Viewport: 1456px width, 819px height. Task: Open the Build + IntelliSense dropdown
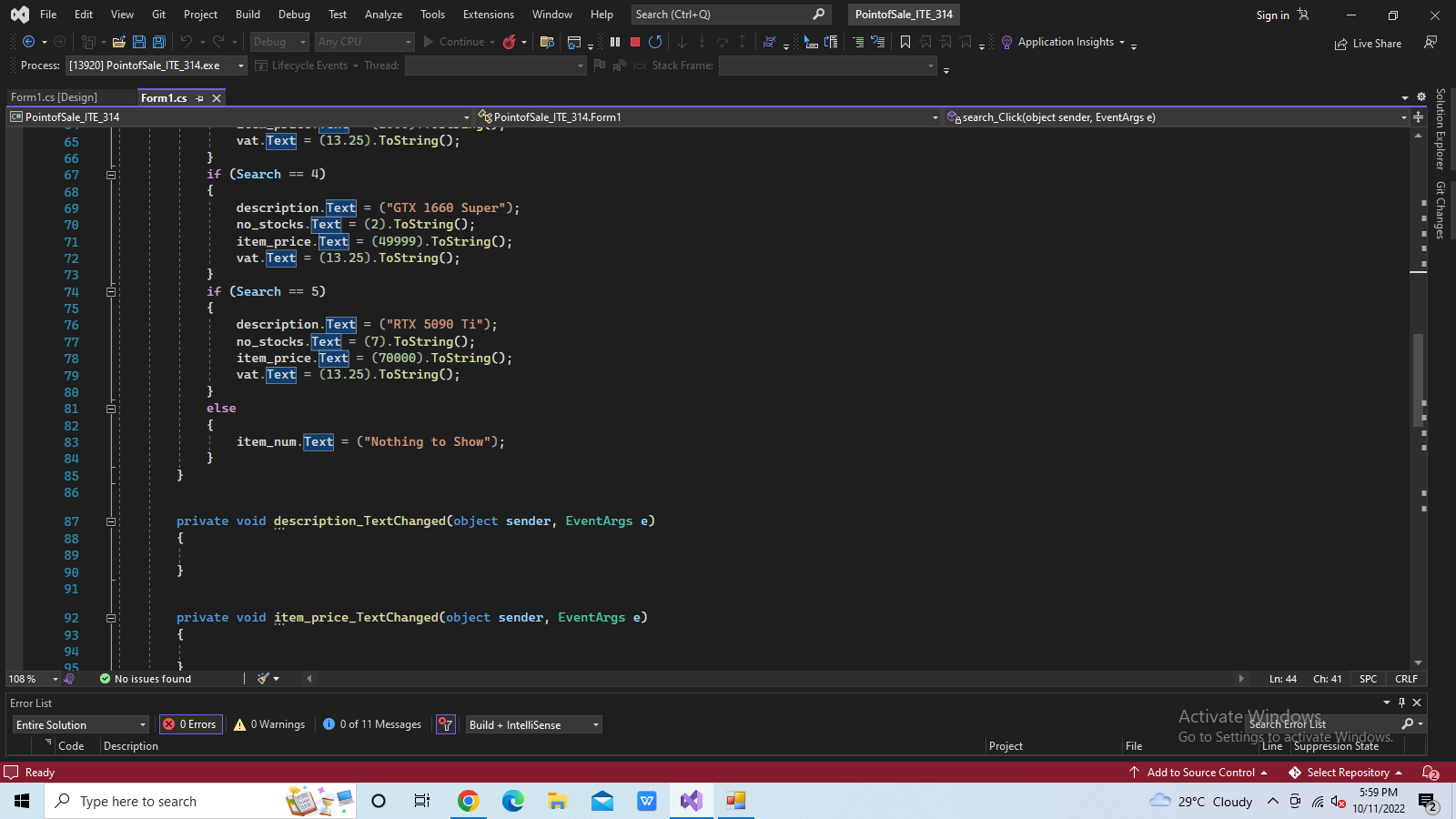533,724
